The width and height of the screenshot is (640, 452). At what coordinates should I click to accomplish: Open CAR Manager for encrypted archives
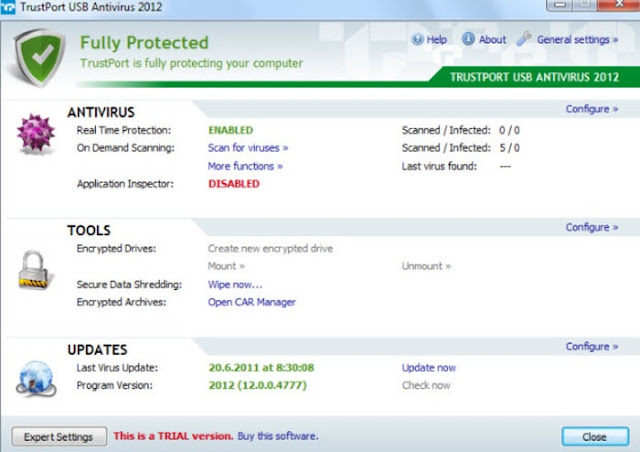pyautogui.click(x=251, y=302)
